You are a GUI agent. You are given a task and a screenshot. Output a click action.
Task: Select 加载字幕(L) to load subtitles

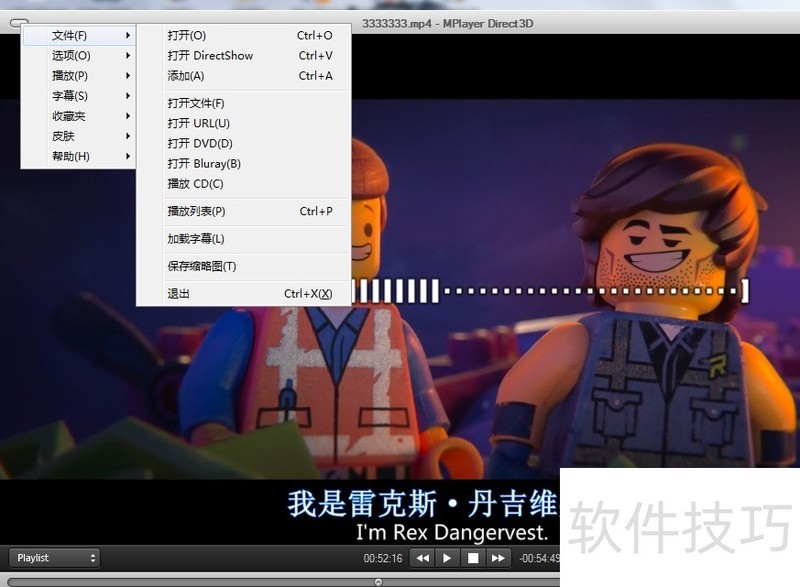[244, 239]
